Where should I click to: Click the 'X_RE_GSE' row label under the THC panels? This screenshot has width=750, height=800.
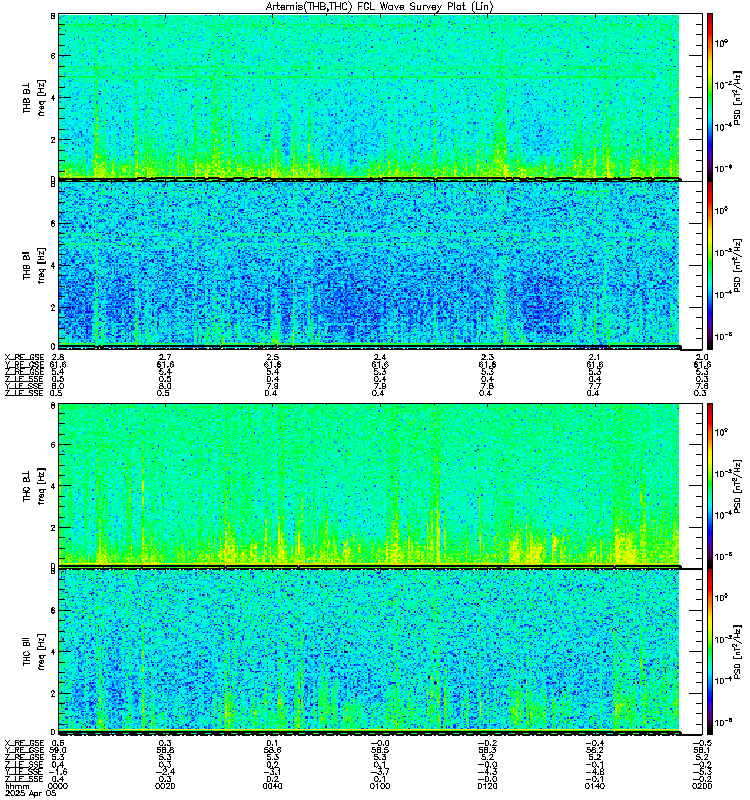24,743
